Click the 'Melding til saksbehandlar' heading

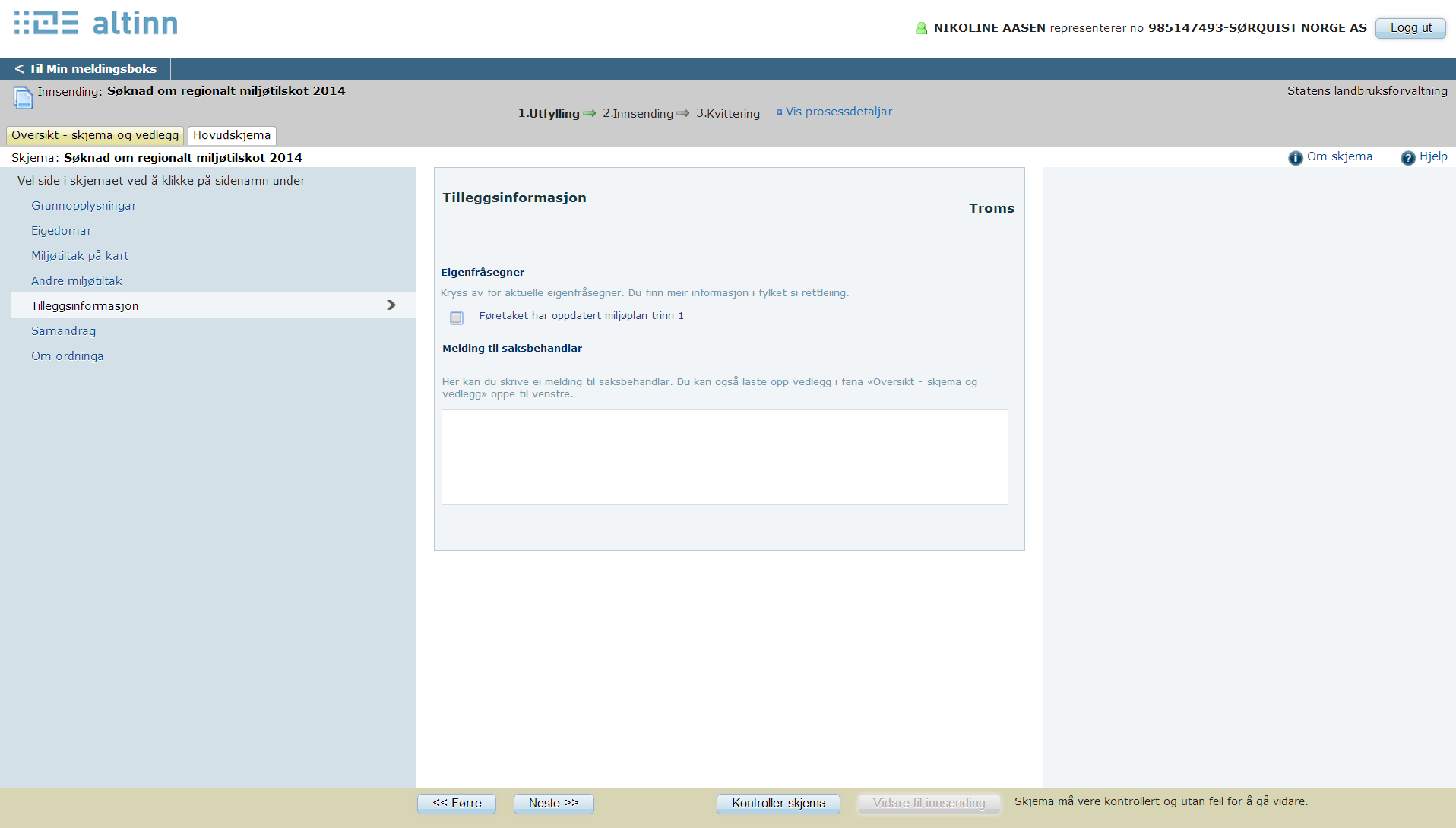point(512,348)
